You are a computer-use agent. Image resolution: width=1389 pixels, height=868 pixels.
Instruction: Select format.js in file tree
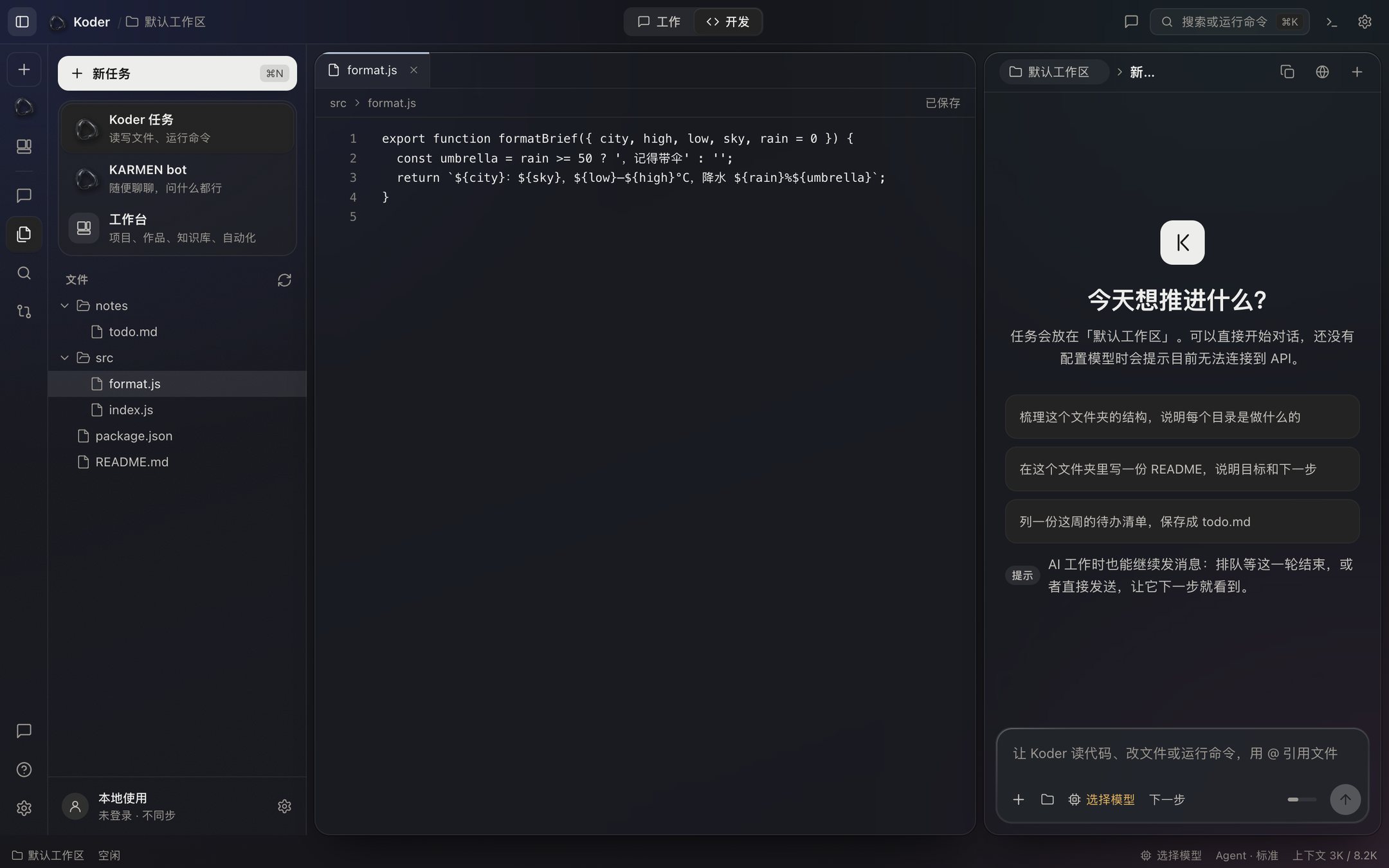(x=177, y=384)
